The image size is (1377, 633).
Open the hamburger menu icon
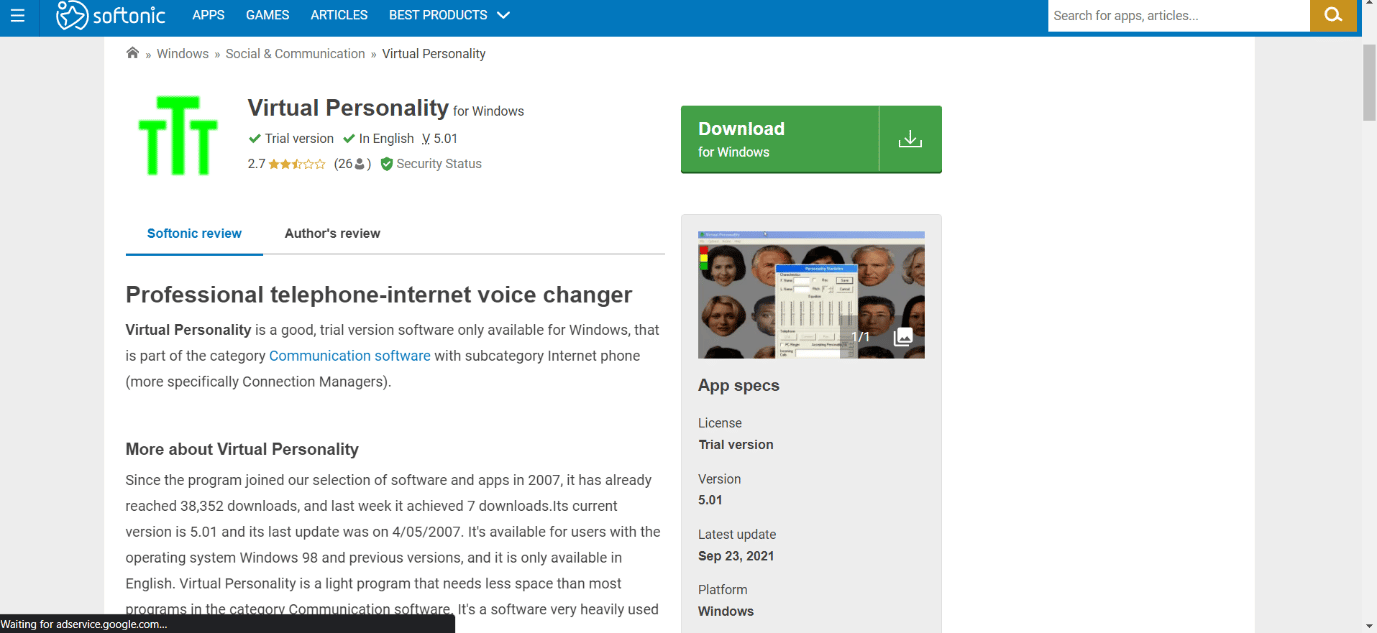click(17, 15)
